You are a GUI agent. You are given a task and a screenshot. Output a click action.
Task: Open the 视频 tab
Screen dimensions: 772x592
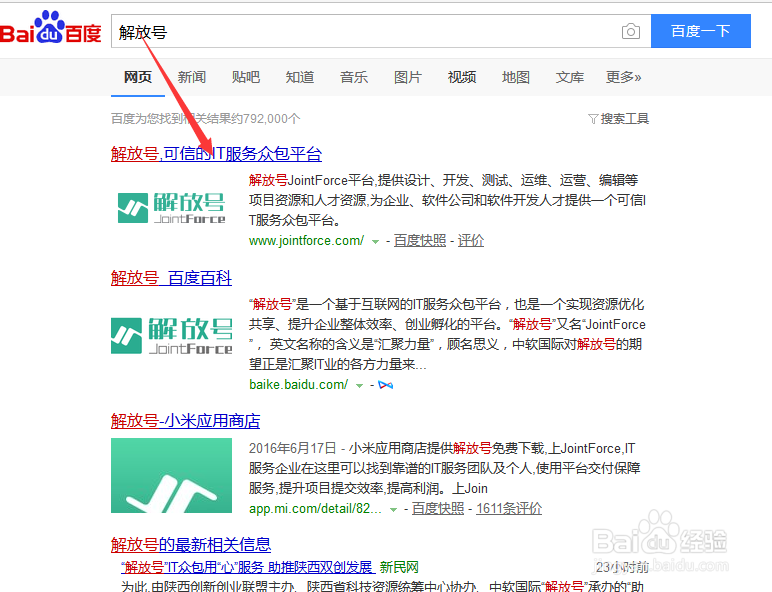tap(462, 77)
